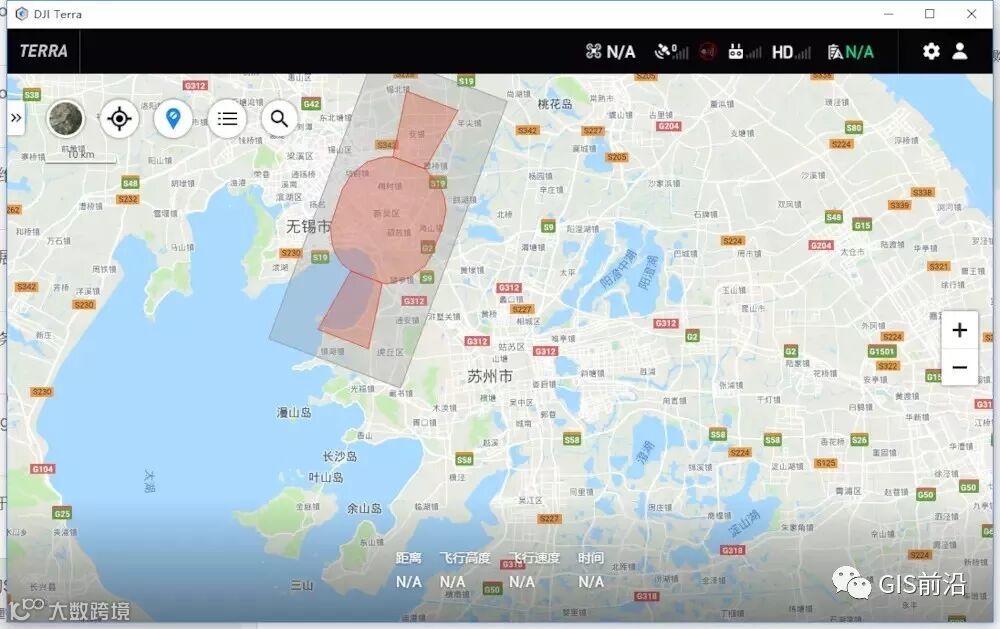The height and width of the screenshot is (629, 1000).
Task: Click the red obstacle sensing status icon
Action: [x=707, y=52]
